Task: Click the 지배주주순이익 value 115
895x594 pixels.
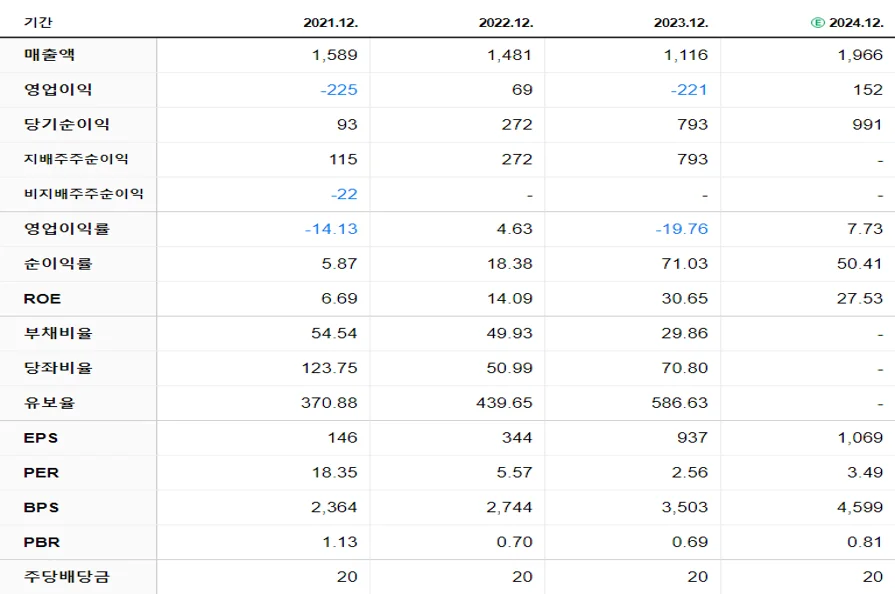Action: pos(343,160)
